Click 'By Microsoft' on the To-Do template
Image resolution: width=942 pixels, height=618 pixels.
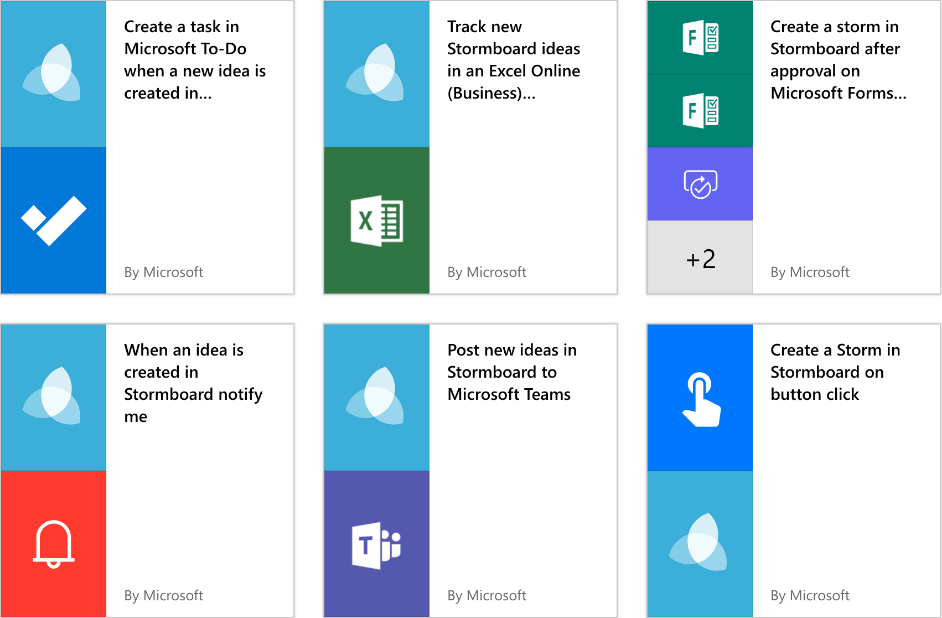163,271
